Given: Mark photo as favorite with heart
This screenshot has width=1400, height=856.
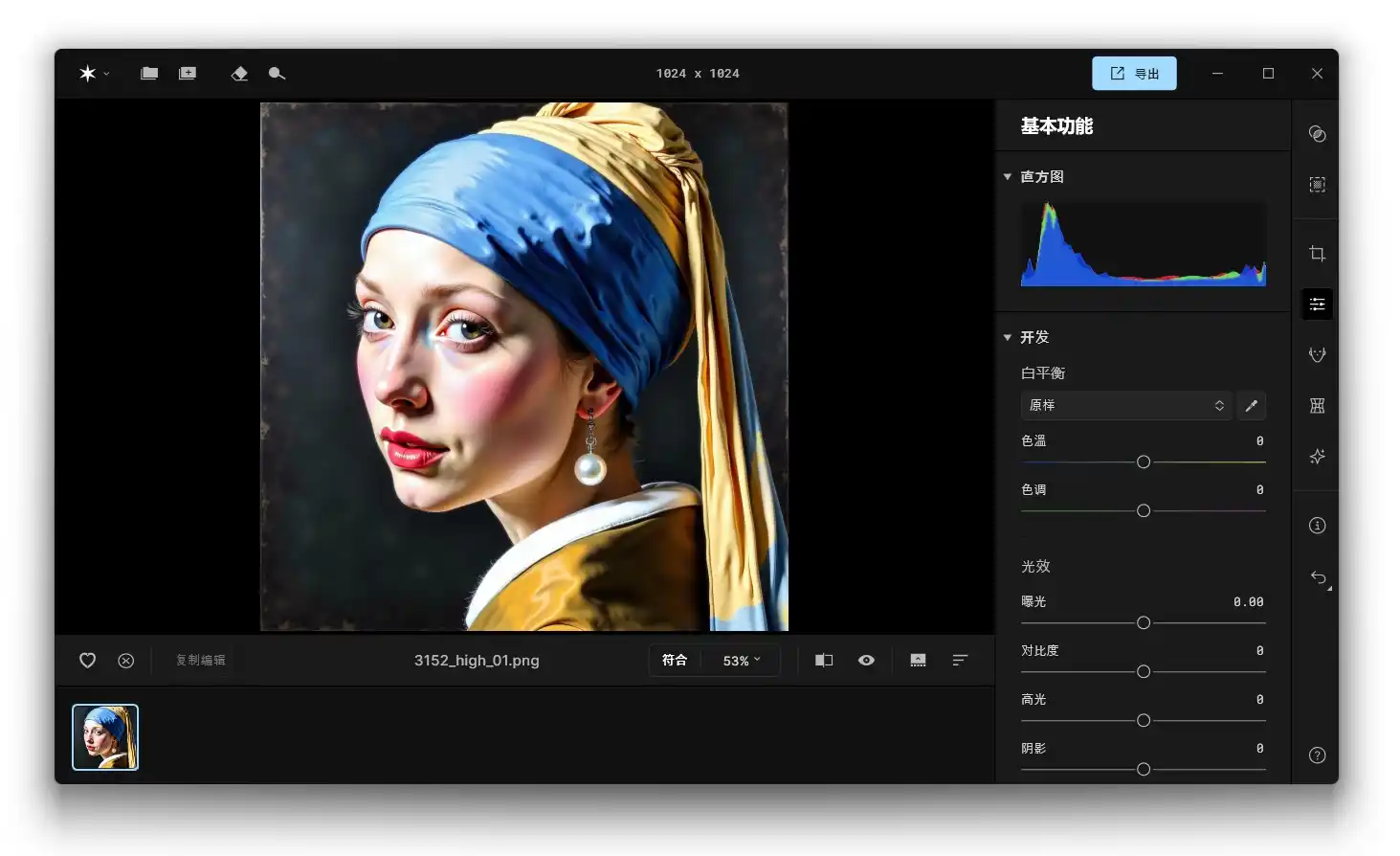Looking at the screenshot, I should click(x=87, y=661).
